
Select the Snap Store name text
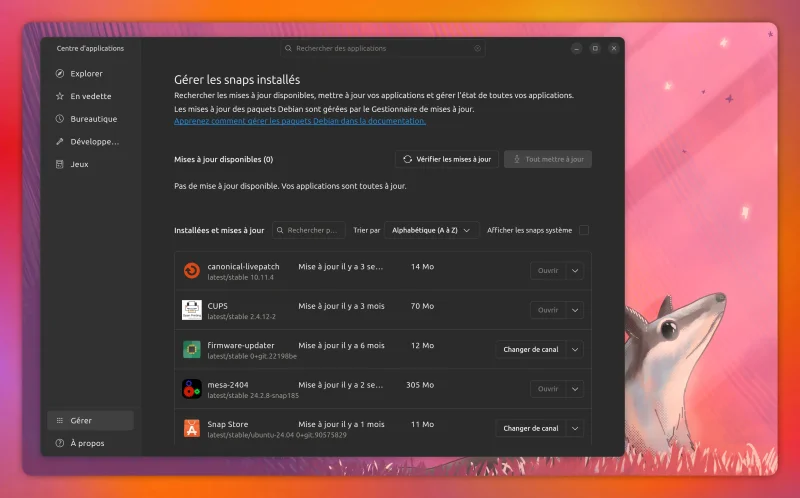point(228,424)
